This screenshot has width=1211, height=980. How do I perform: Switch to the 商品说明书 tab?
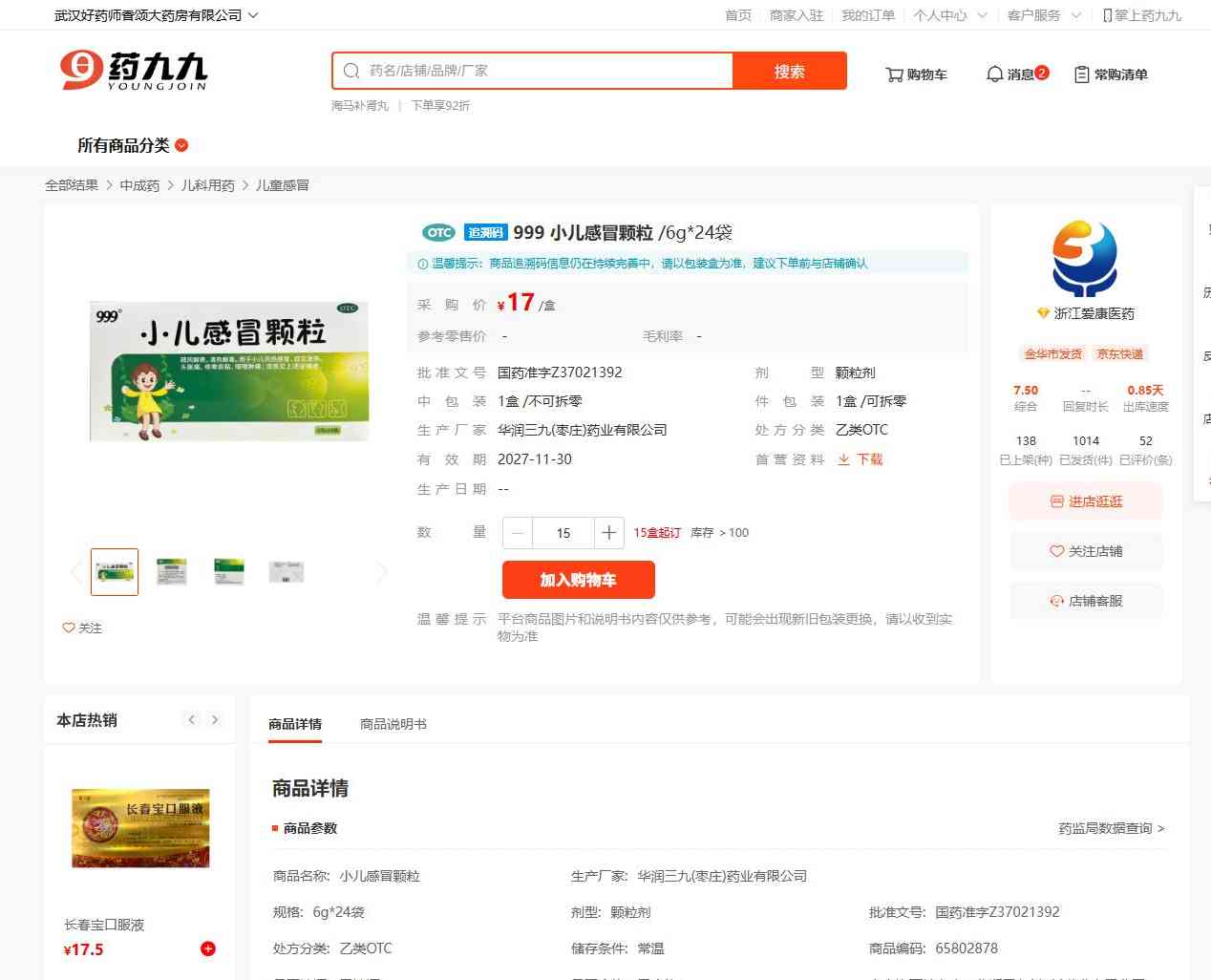point(393,724)
